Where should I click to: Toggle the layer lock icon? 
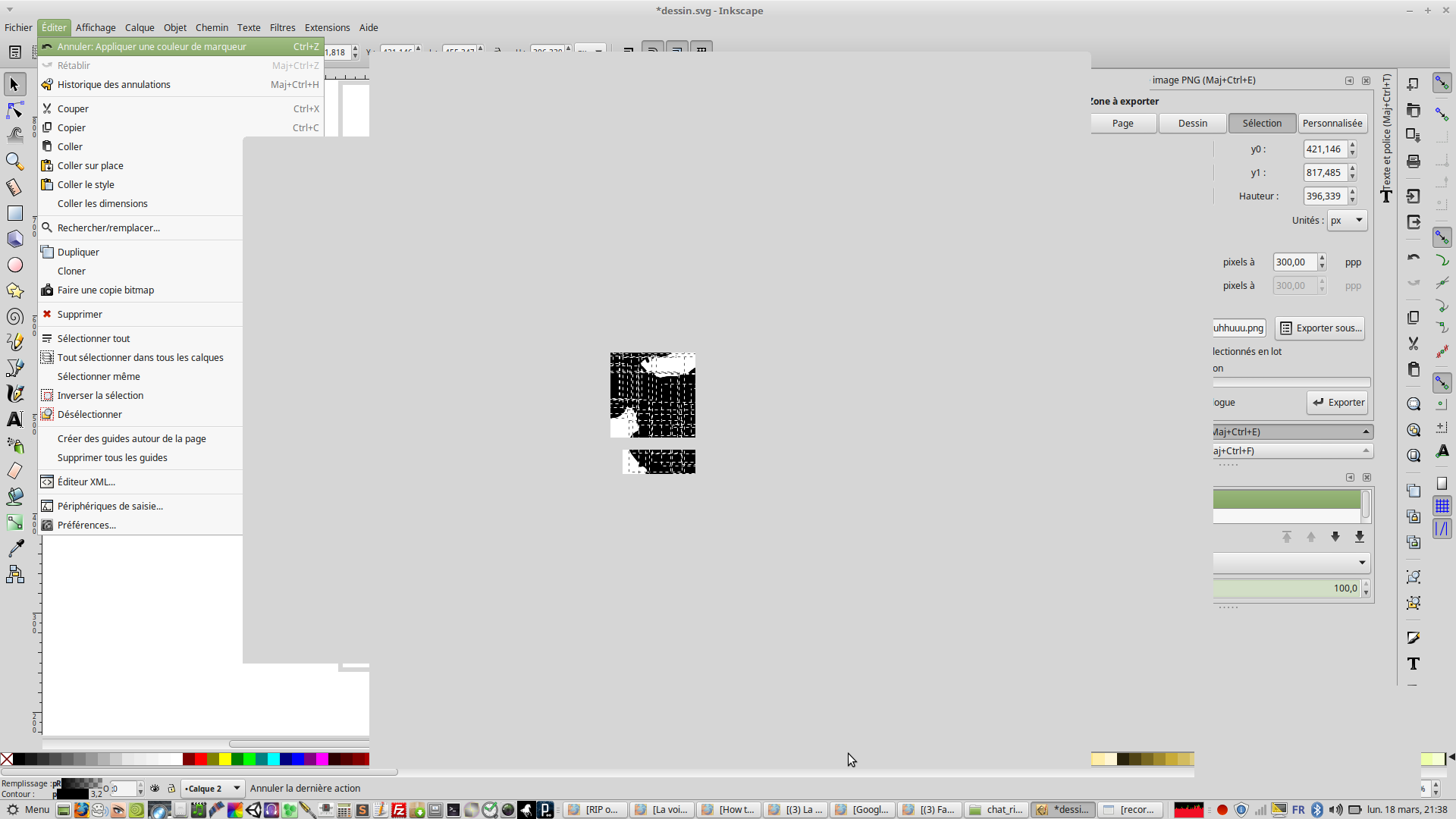coord(171,789)
